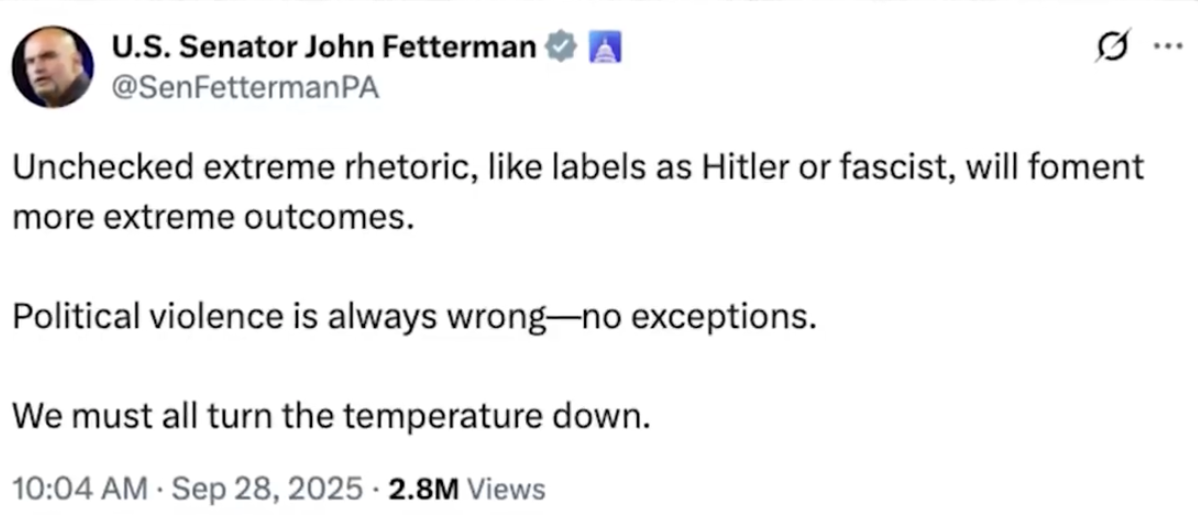Click the name U.S. Senator John Fetterman
Screen dimensions: 1198x515
[x=325, y=48]
